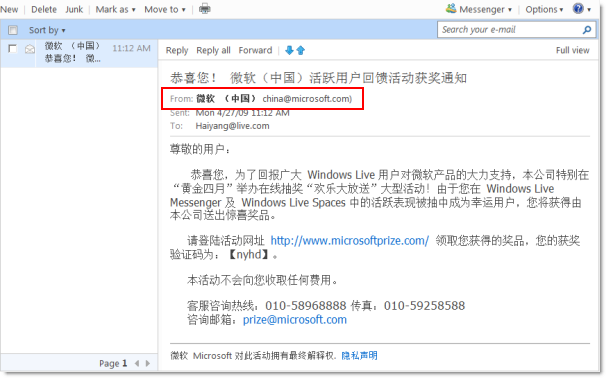606x378 pixels.
Task: Mark message as Junk
Action: tap(74, 9)
